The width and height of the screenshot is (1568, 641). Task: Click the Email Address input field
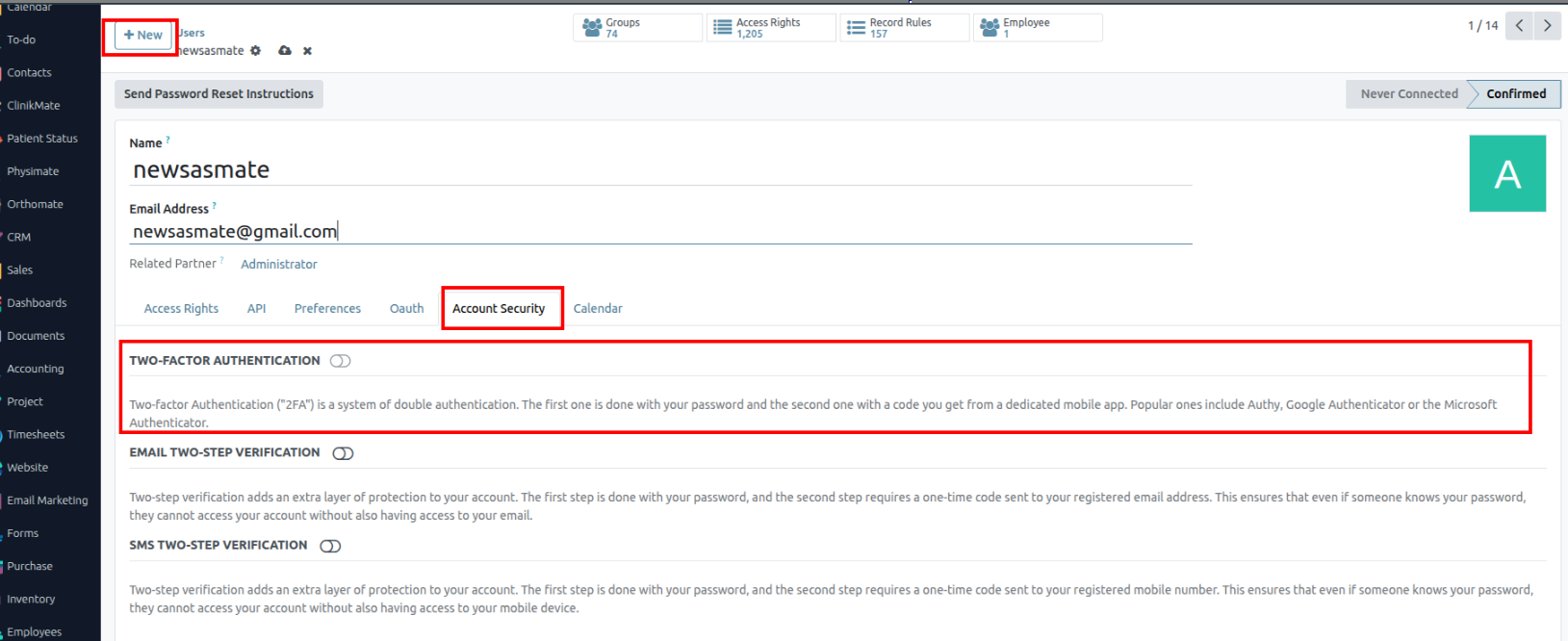click(660, 232)
